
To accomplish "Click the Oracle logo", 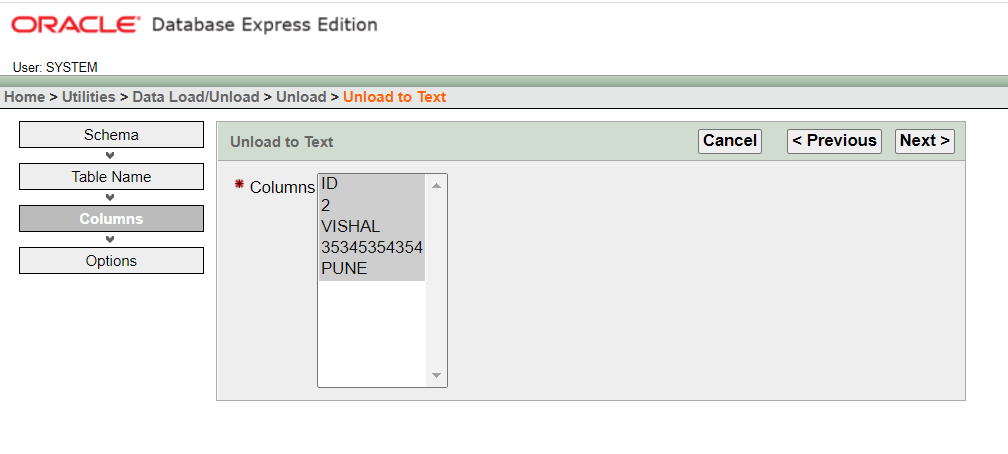I will (76, 24).
